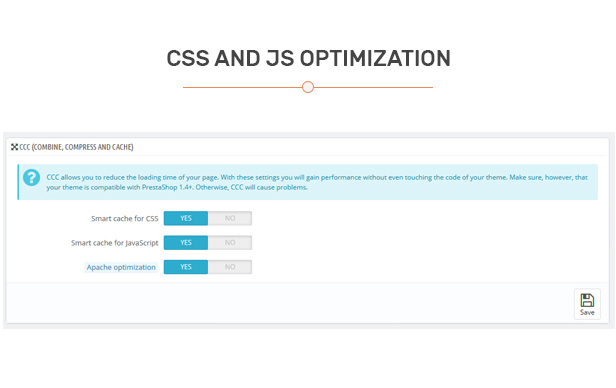Set Smart cache for JavaScript to YES

click(186, 243)
